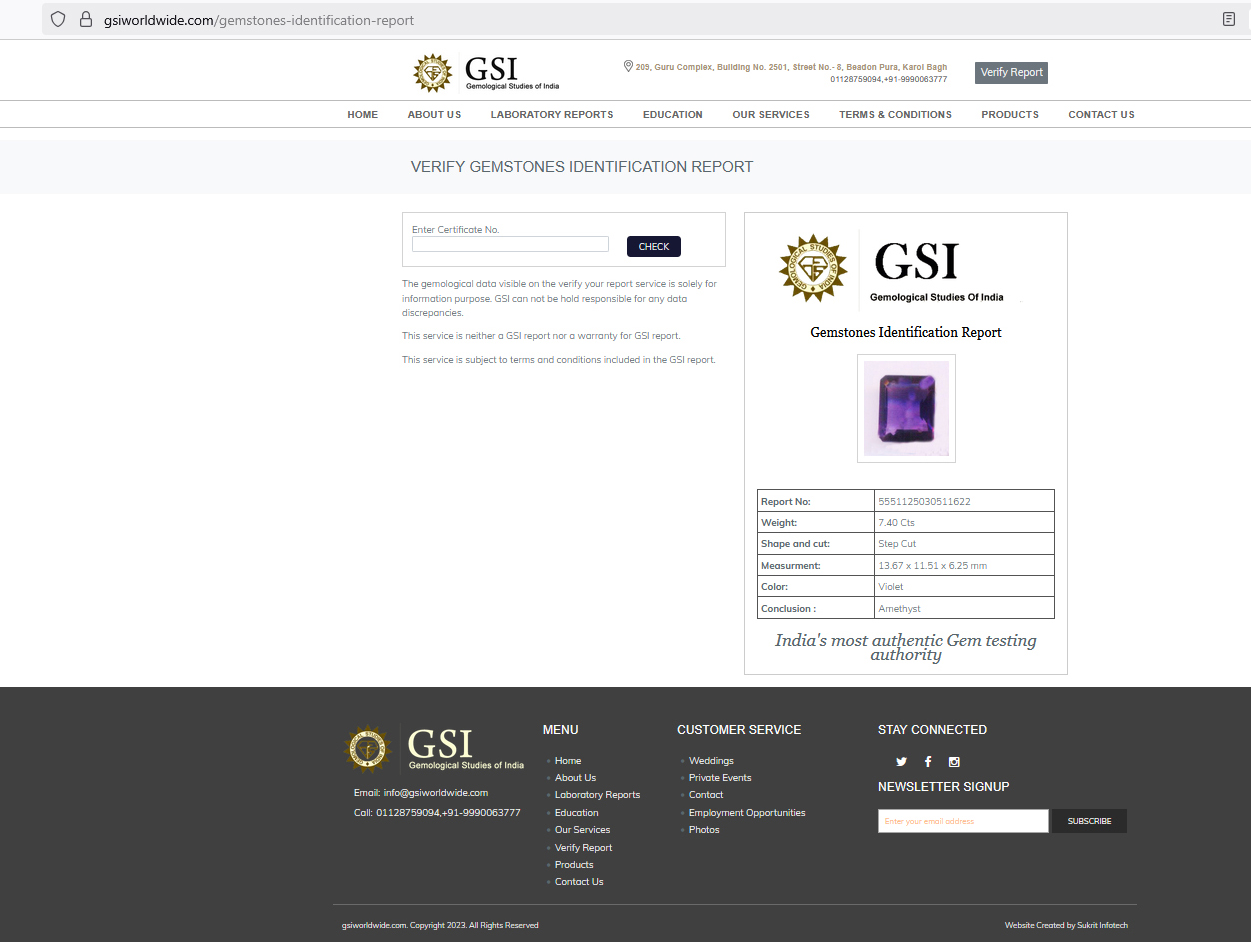
Task: Open the Instagram icon in footer
Action: [x=954, y=762]
